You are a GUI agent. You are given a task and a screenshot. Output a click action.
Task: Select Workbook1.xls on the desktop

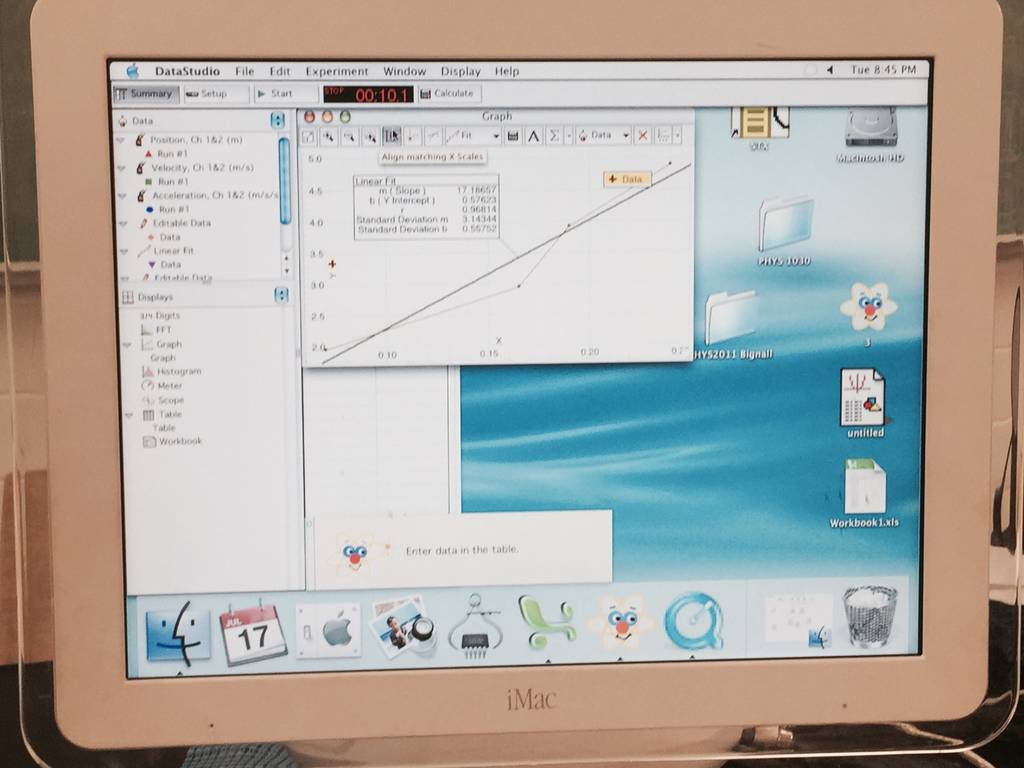point(865,493)
